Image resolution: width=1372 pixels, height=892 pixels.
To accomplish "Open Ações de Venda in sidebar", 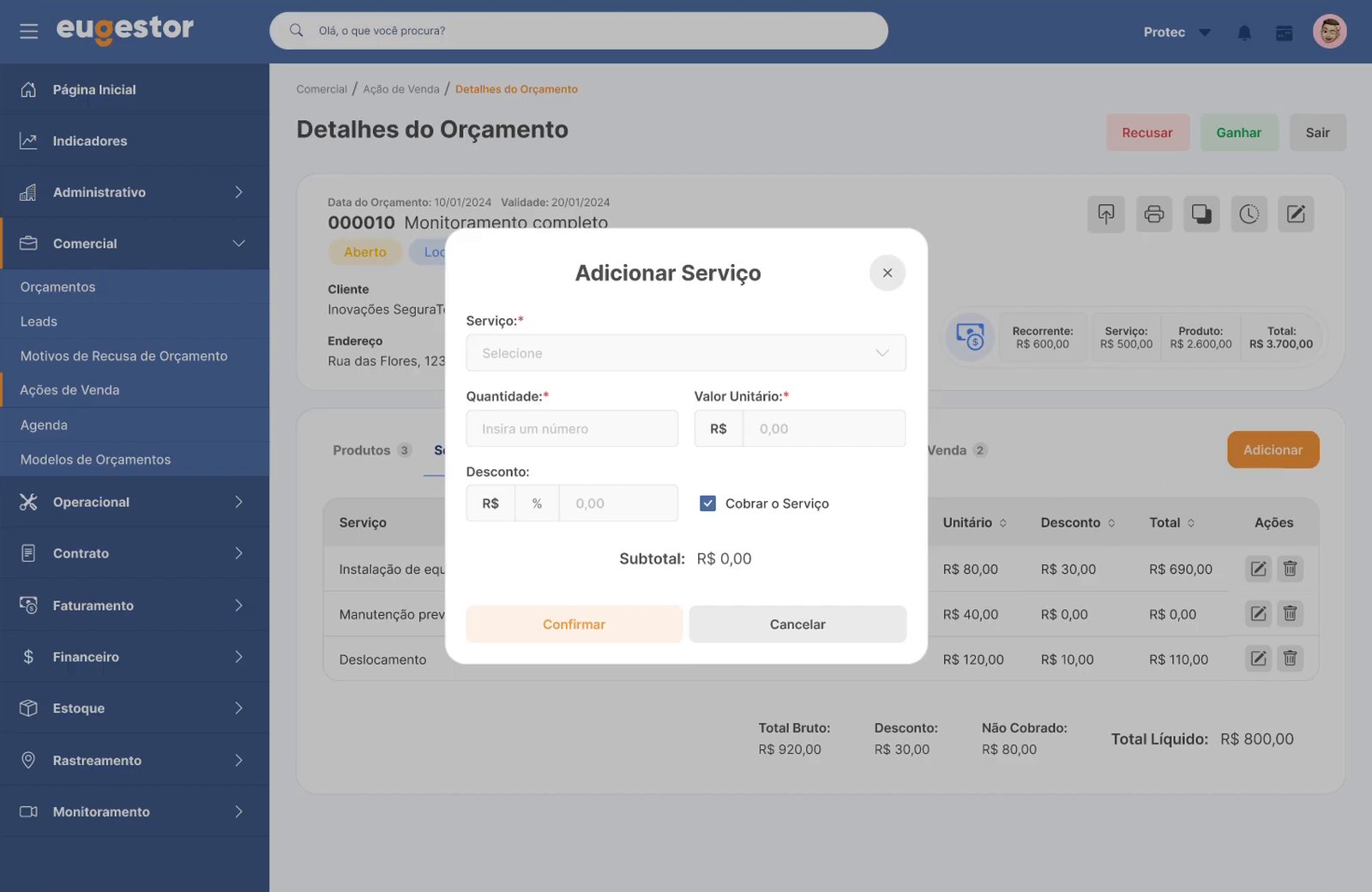I will [135, 390].
